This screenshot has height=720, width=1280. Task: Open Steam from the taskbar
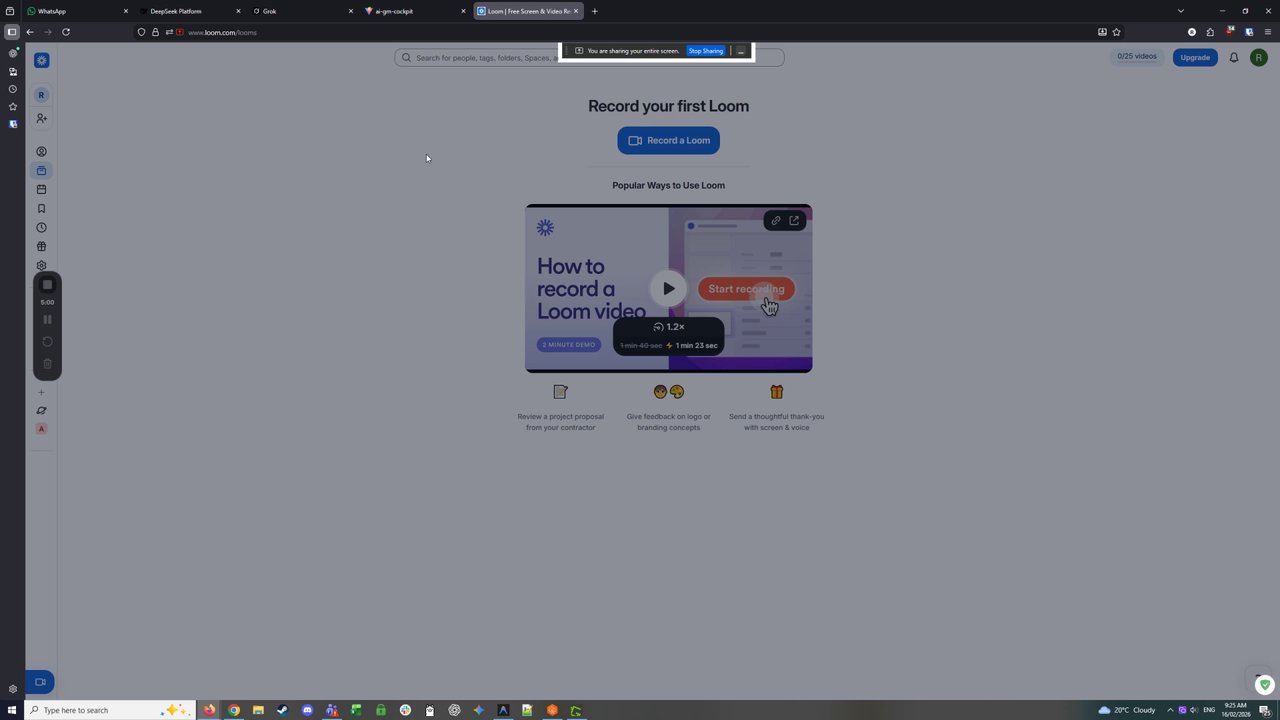coord(282,710)
